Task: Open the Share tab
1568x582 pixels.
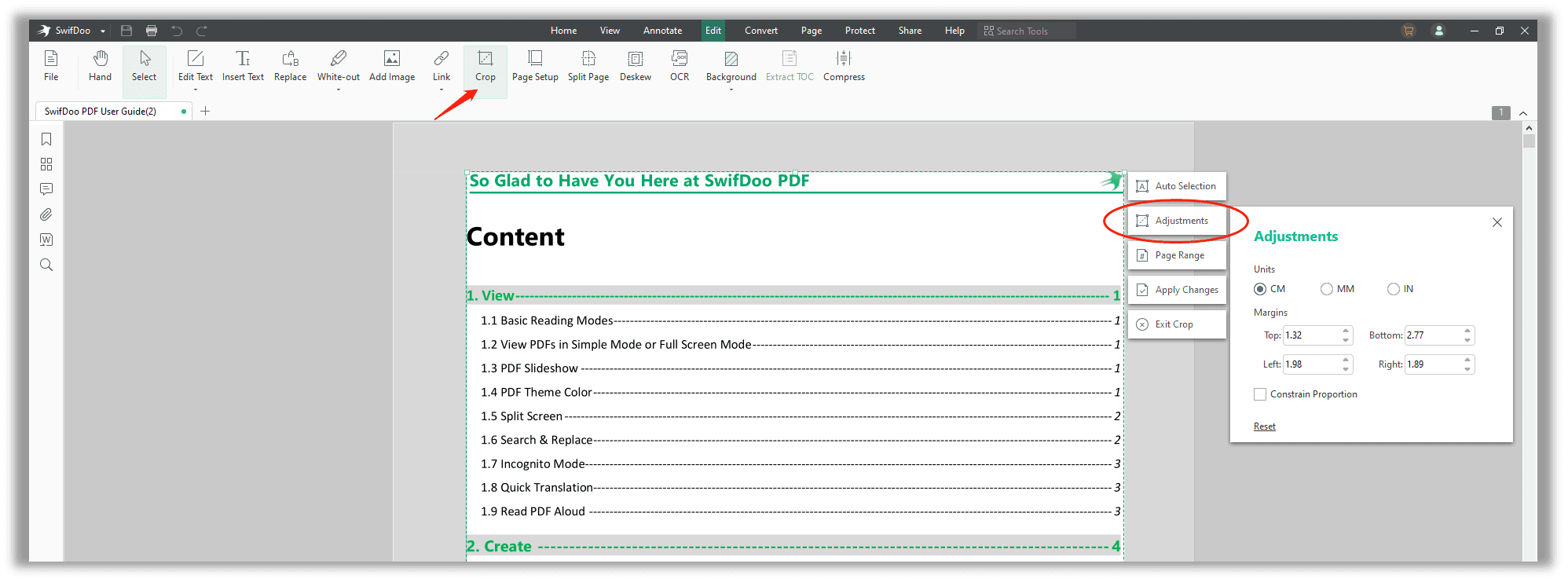Action: pos(910,31)
